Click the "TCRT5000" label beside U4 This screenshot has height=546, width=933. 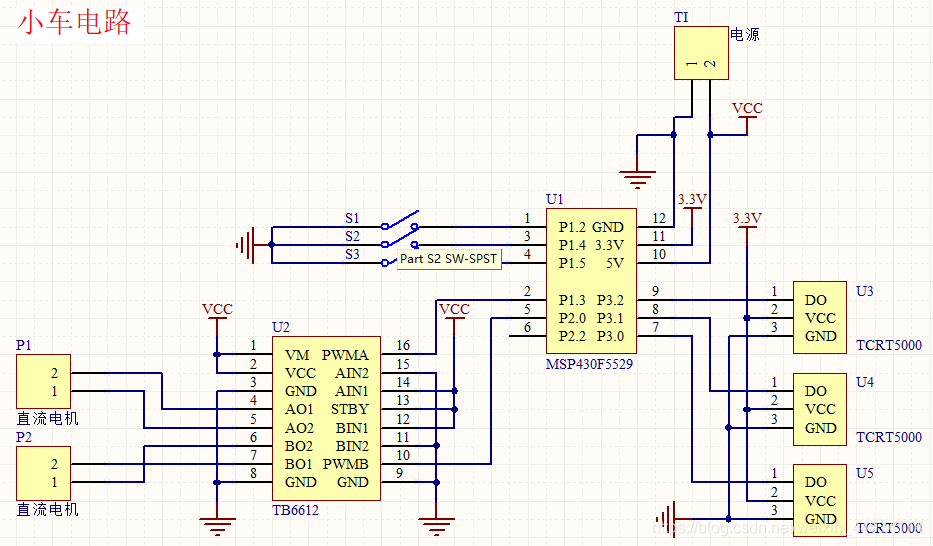pos(889,437)
